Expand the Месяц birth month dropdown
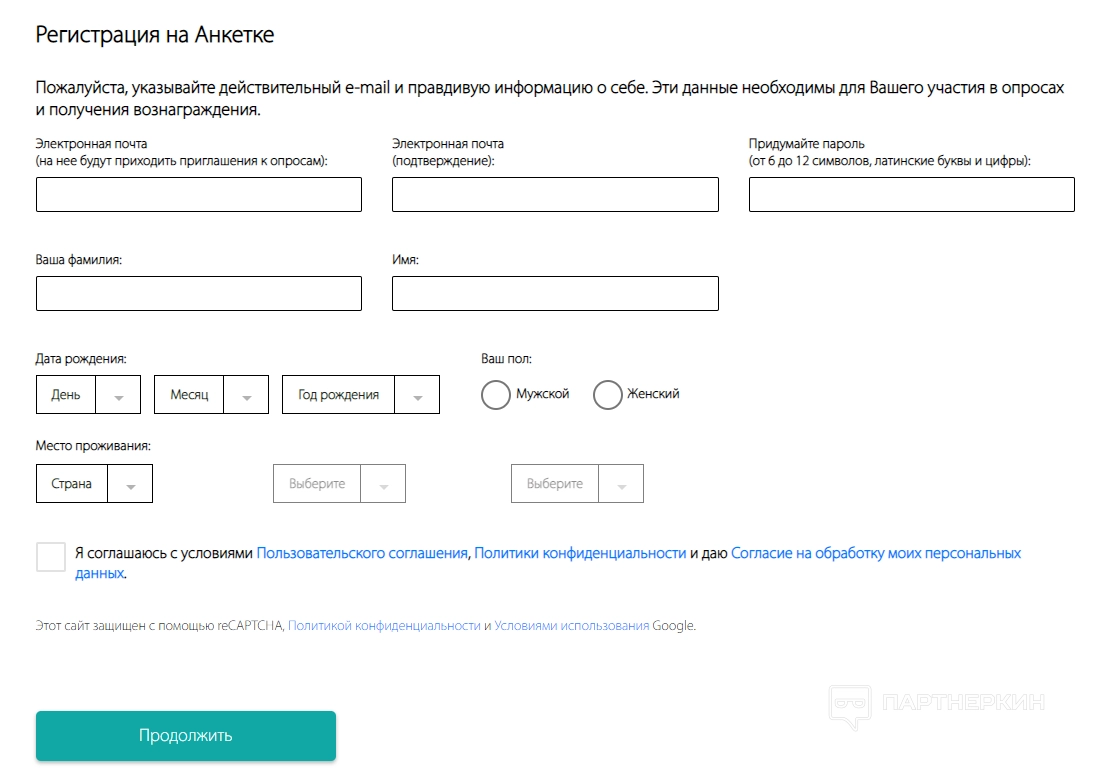This screenshot has height=783, width=1096. point(212,395)
